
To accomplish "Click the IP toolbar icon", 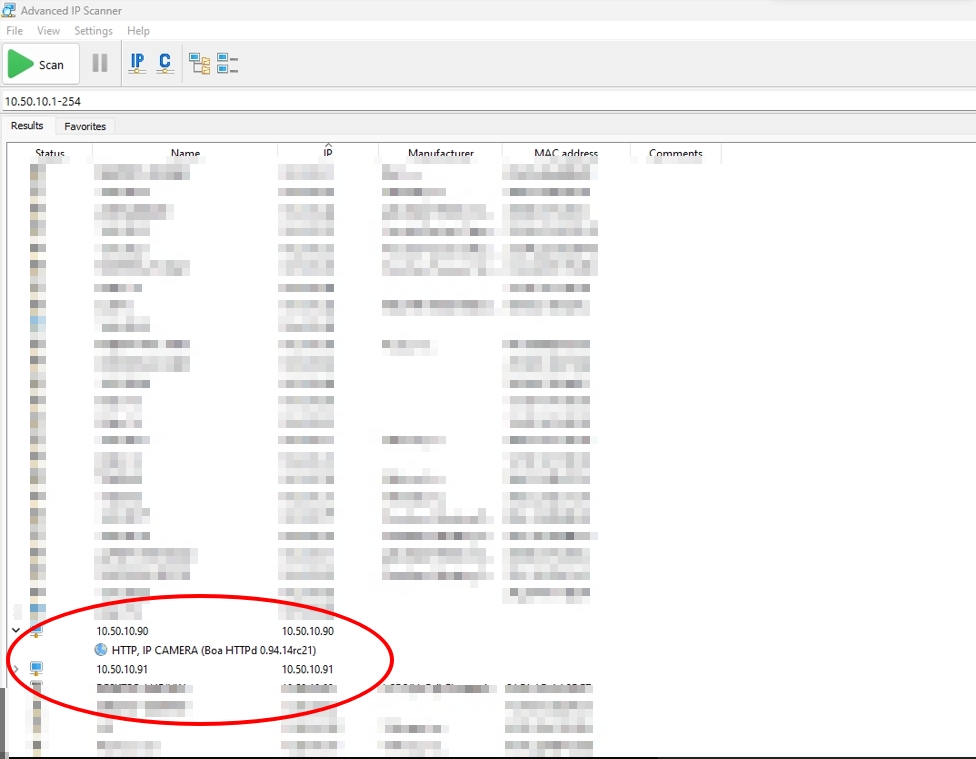I will pyautogui.click(x=137, y=63).
